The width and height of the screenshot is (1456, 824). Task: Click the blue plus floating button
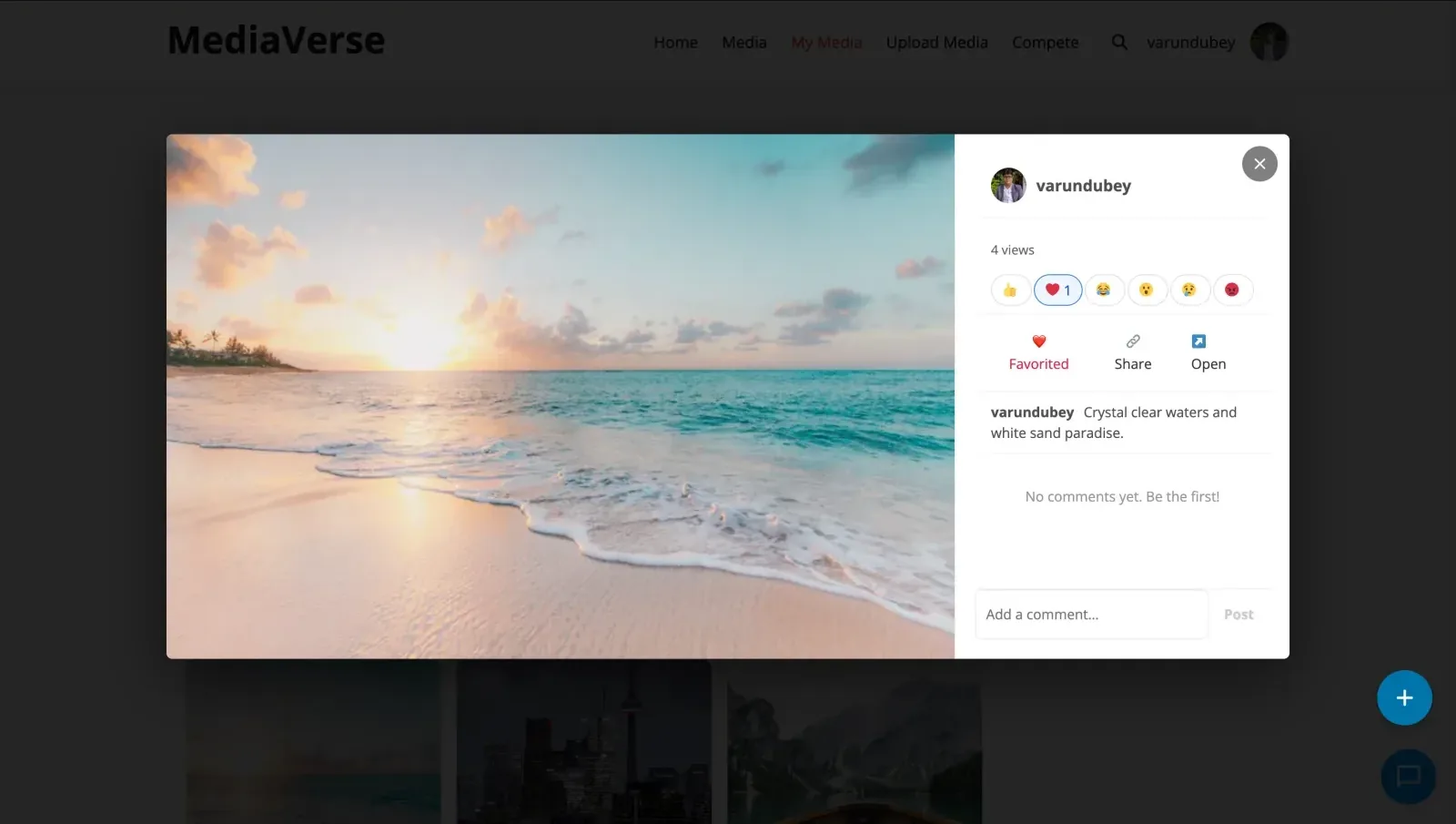pos(1404,697)
